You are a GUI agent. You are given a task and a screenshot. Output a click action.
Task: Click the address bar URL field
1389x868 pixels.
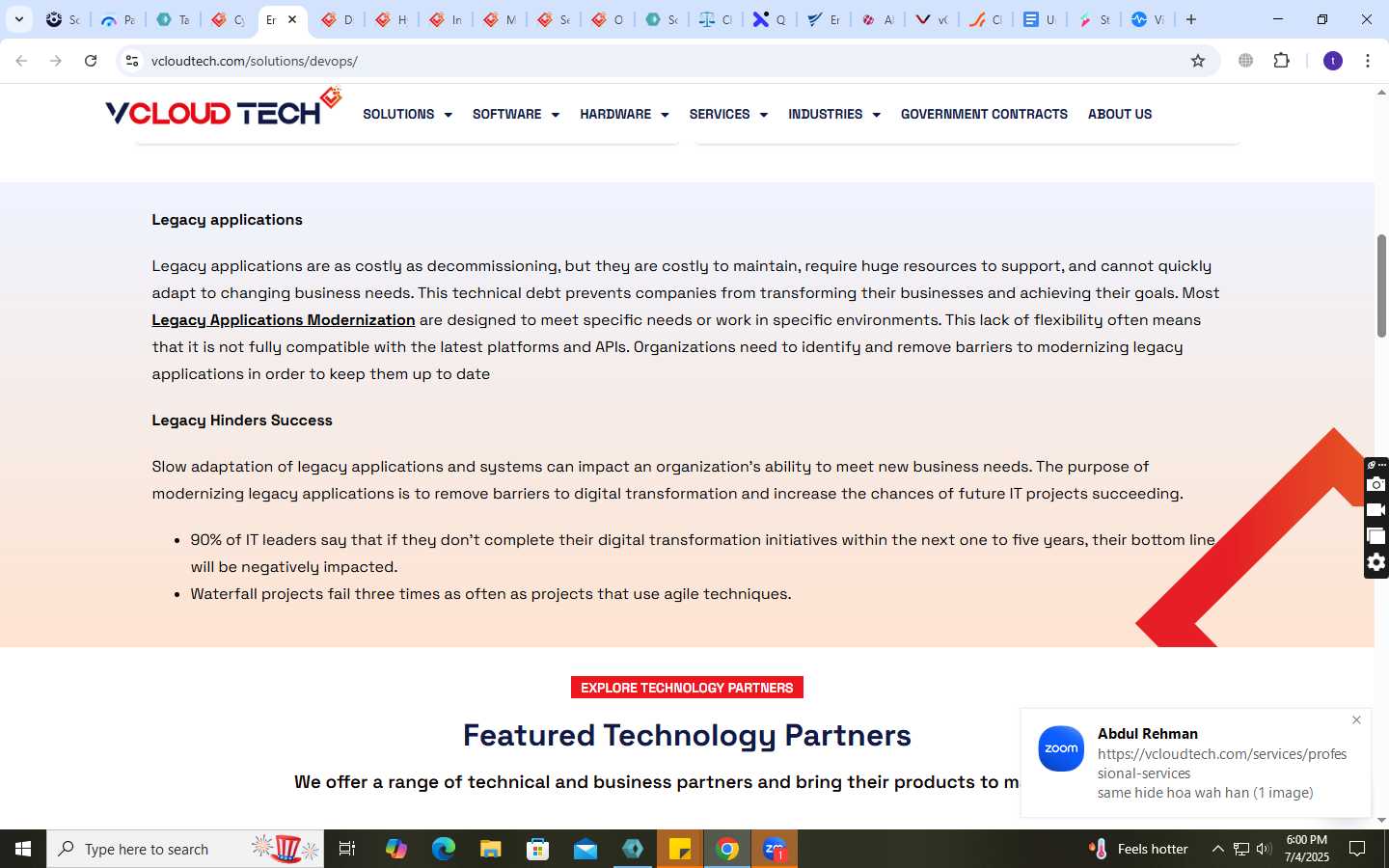pos(666,61)
